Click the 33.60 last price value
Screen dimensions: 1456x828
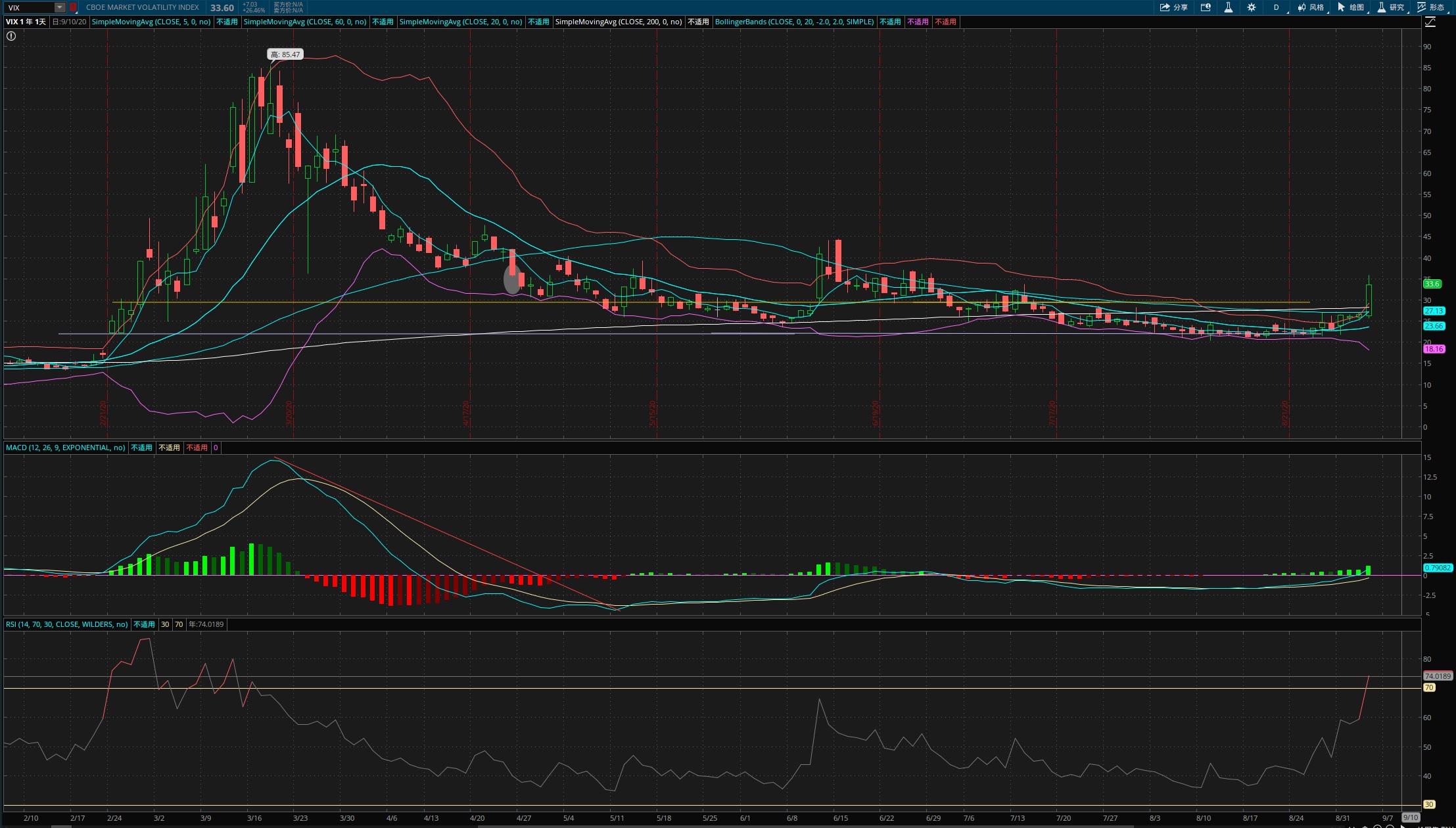[x=222, y=8]
